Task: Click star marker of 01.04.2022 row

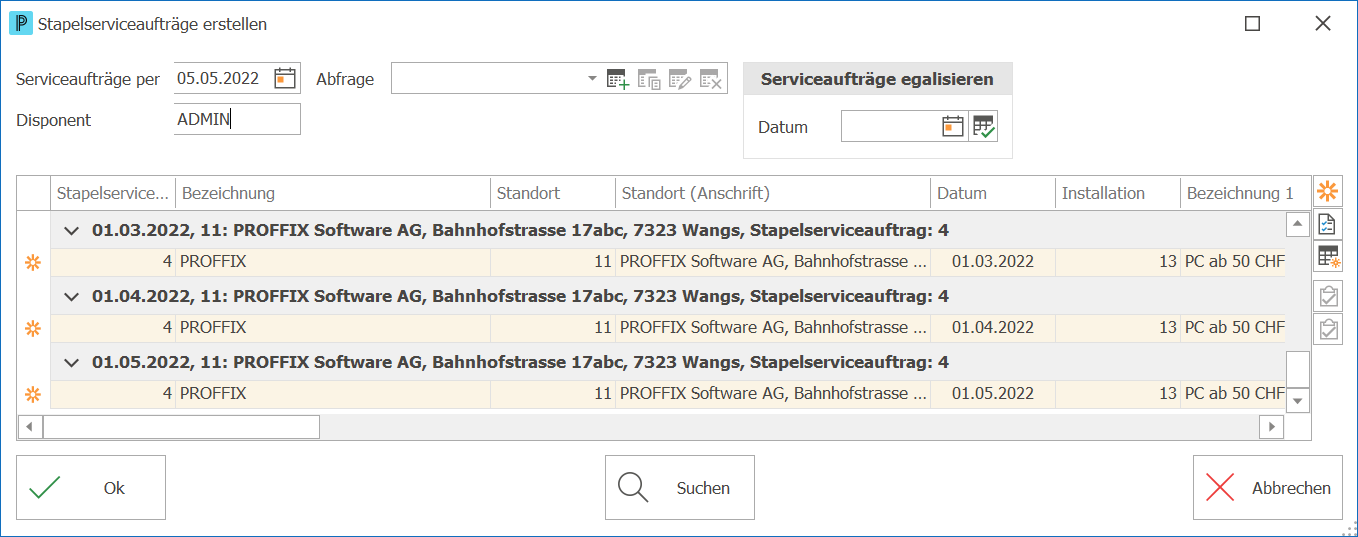Action: pyautogui.click(x=33, y=328)
